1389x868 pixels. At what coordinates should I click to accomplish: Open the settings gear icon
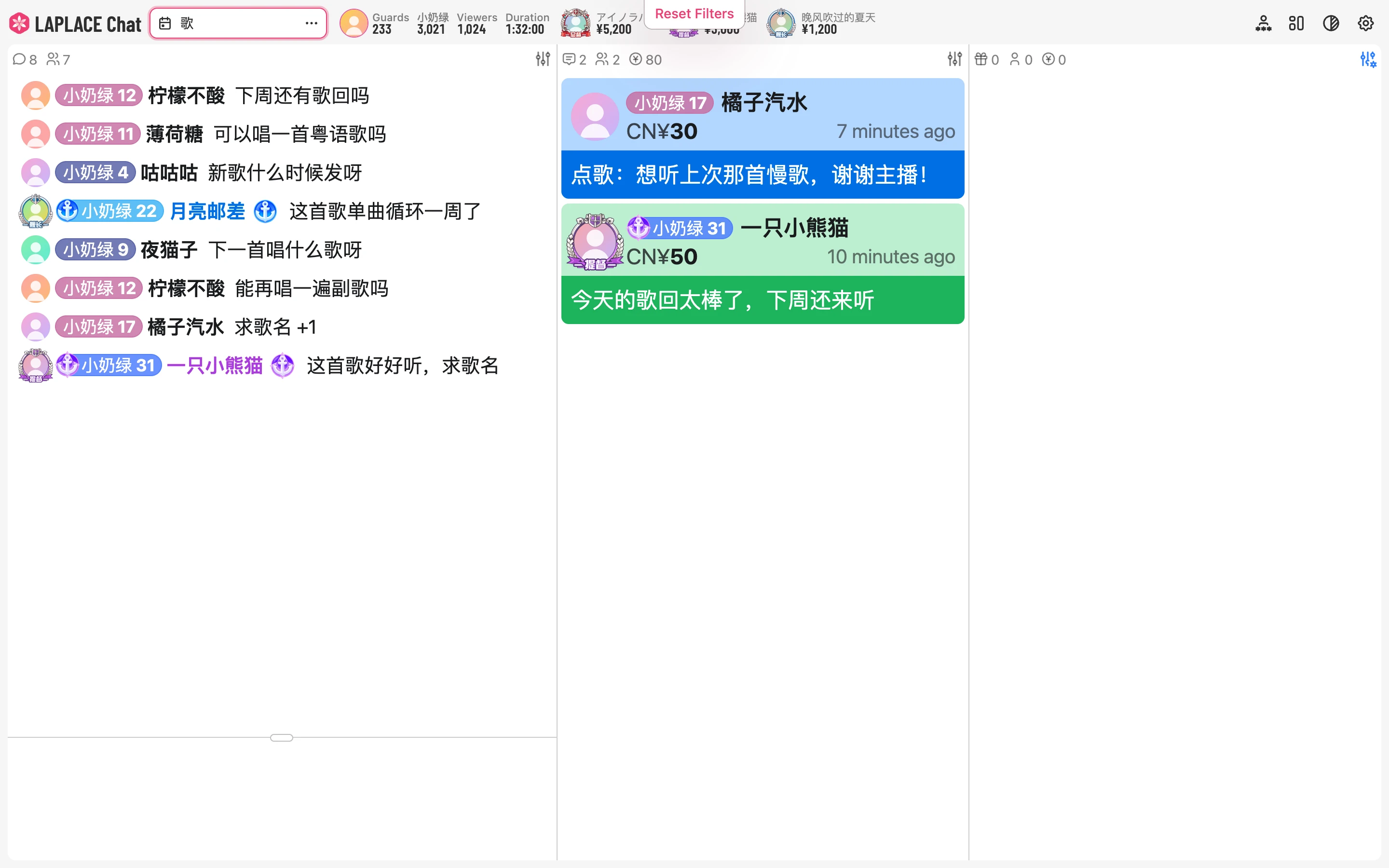click(x=1365, y=24)
